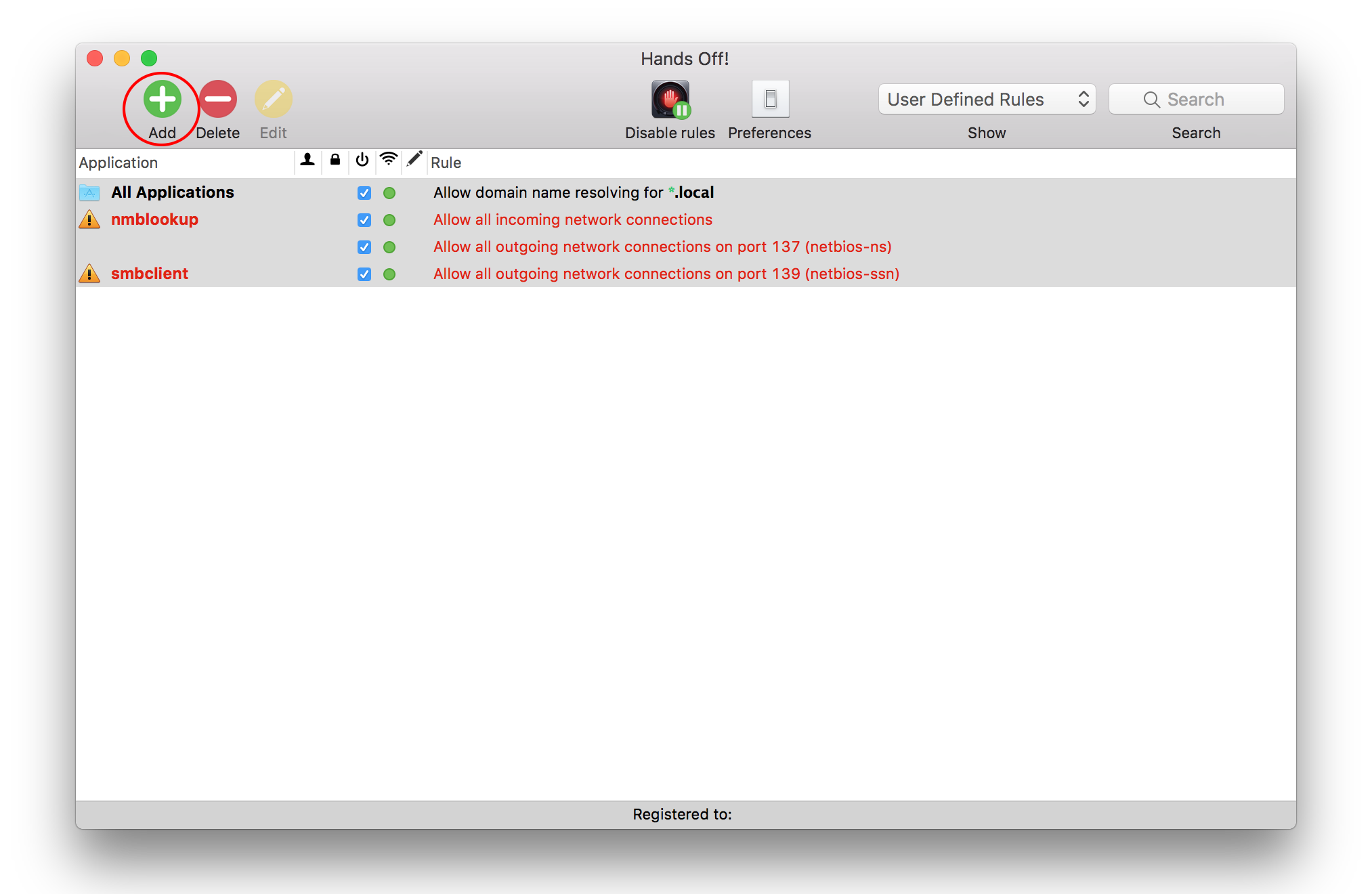Toggle checkbox for smbclient port 139 rule

[x=364, y=274]
